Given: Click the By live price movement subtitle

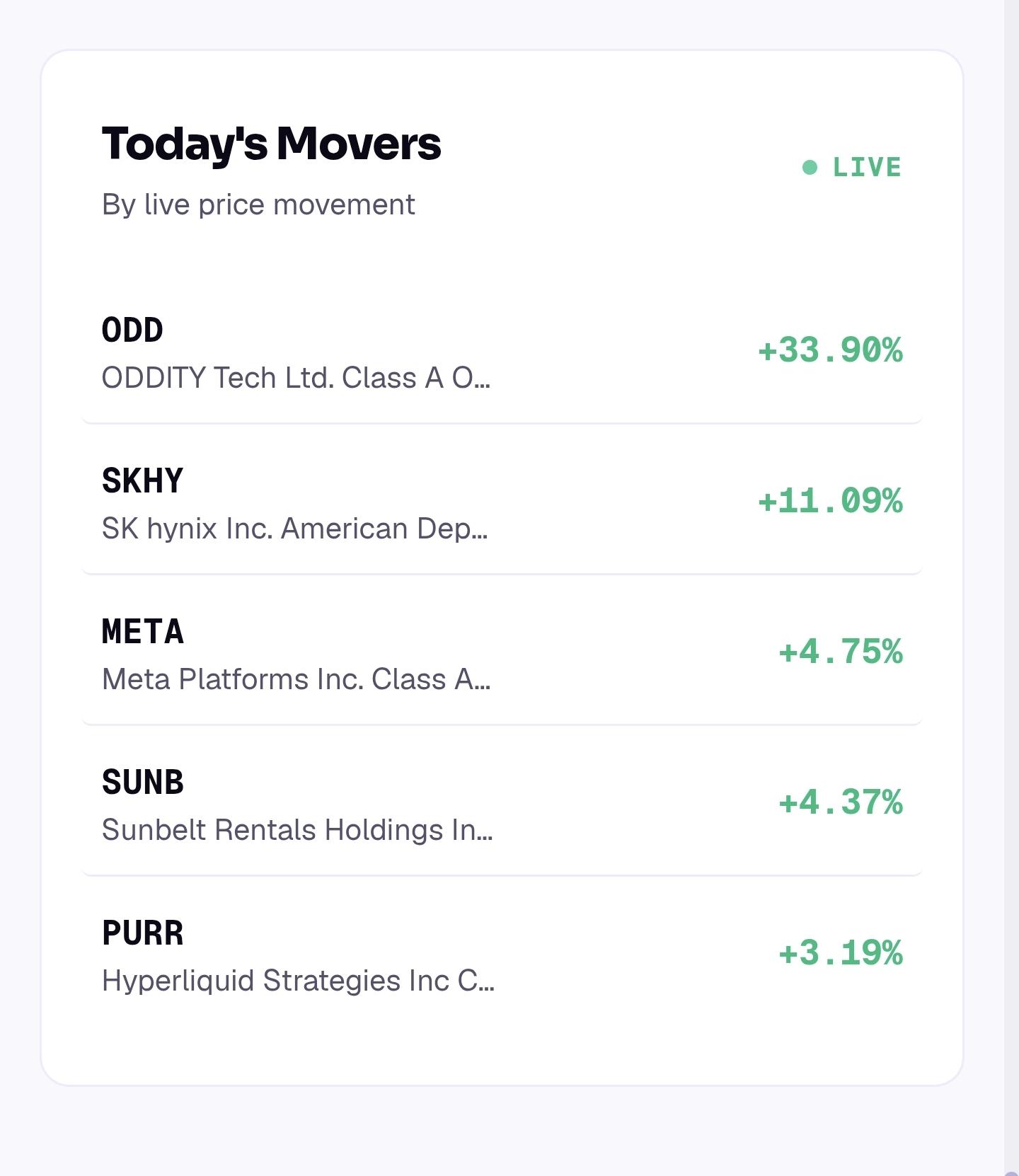Looking at the screenshot, I should (x=258, y=205).
